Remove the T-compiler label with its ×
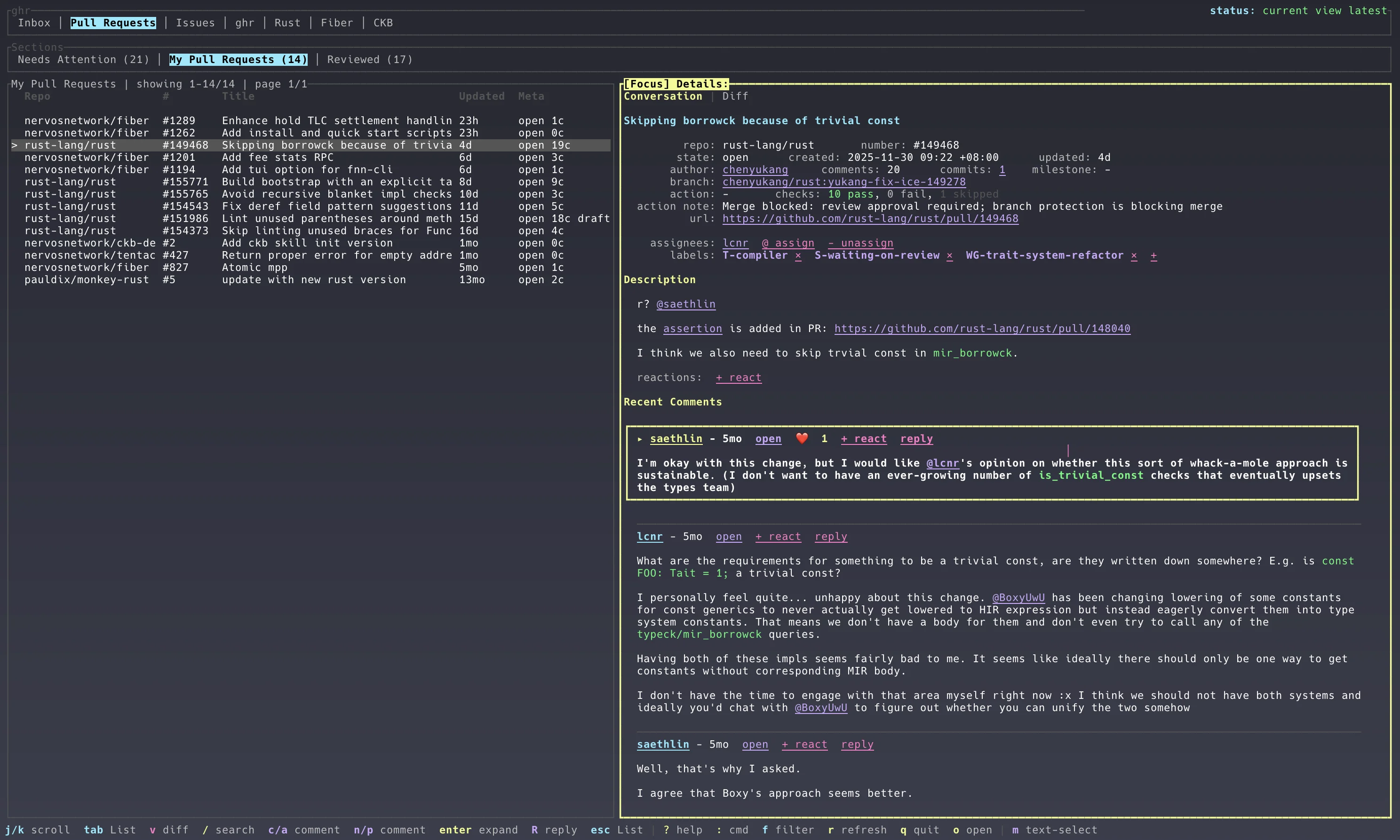Viewport: 1400px width, 840px height. (798, 255)
